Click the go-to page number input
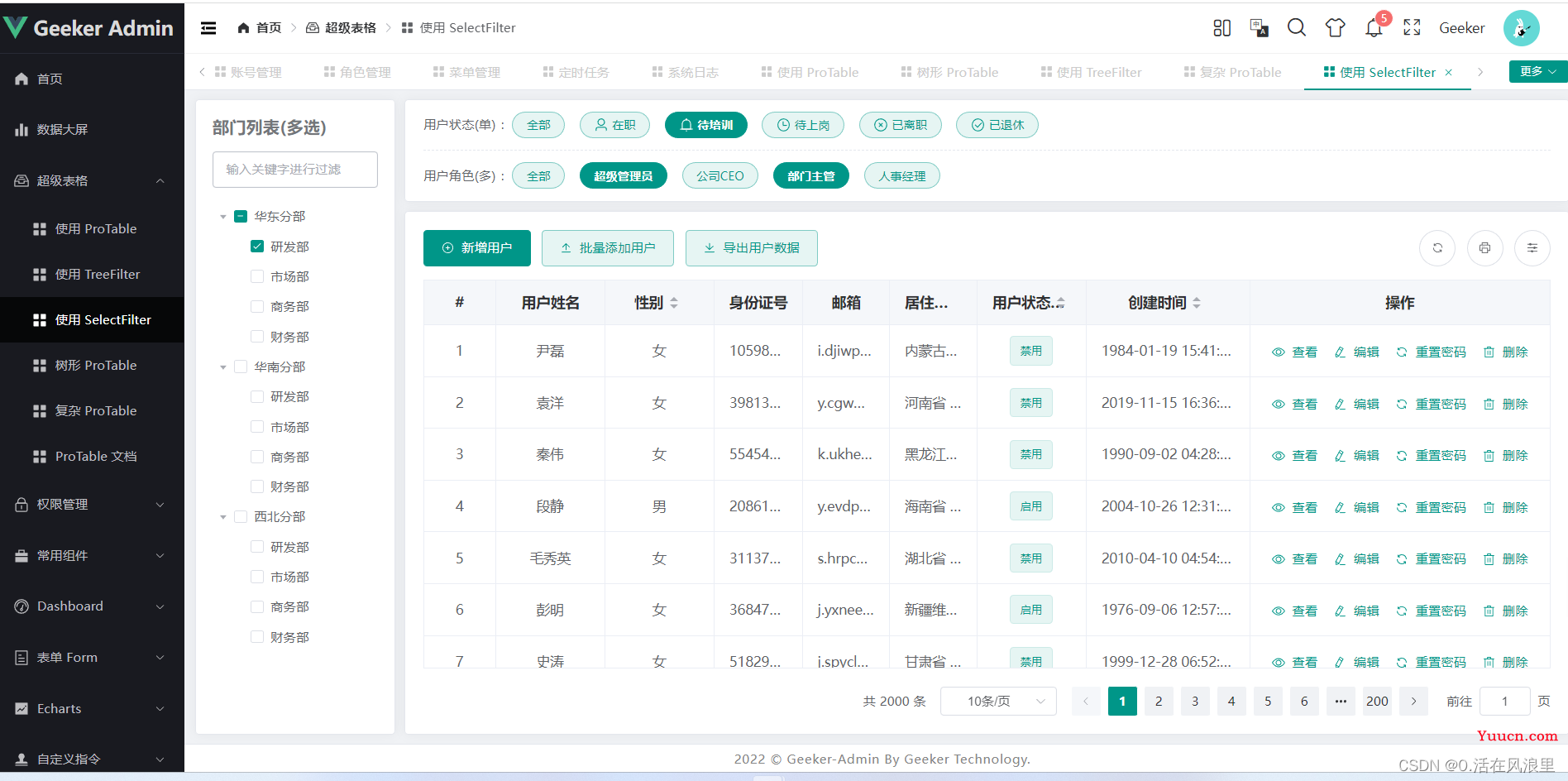The height and width of the screenshot is (781, 1568). click(1504, 702)
